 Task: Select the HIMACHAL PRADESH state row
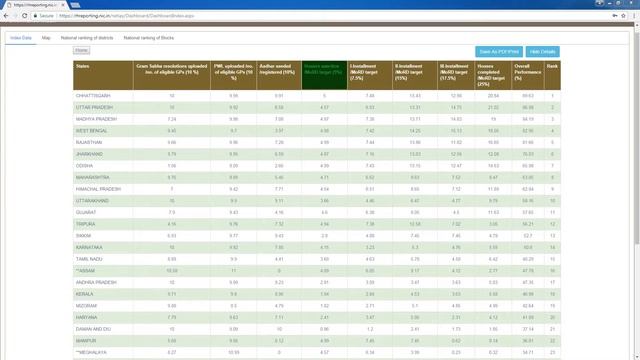click(317, 189)
